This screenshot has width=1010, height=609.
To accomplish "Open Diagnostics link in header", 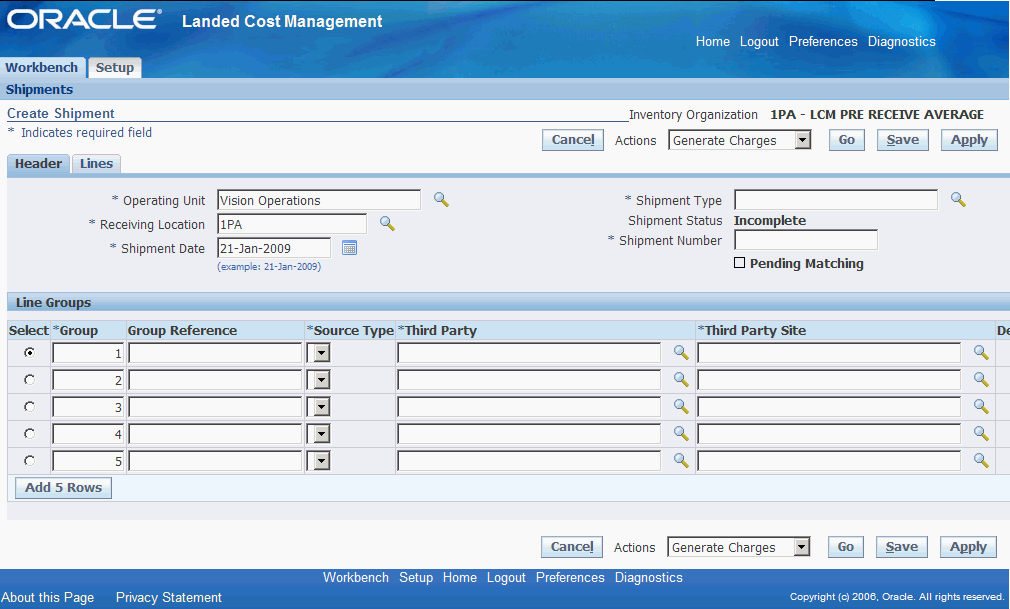I will [901, 41].
